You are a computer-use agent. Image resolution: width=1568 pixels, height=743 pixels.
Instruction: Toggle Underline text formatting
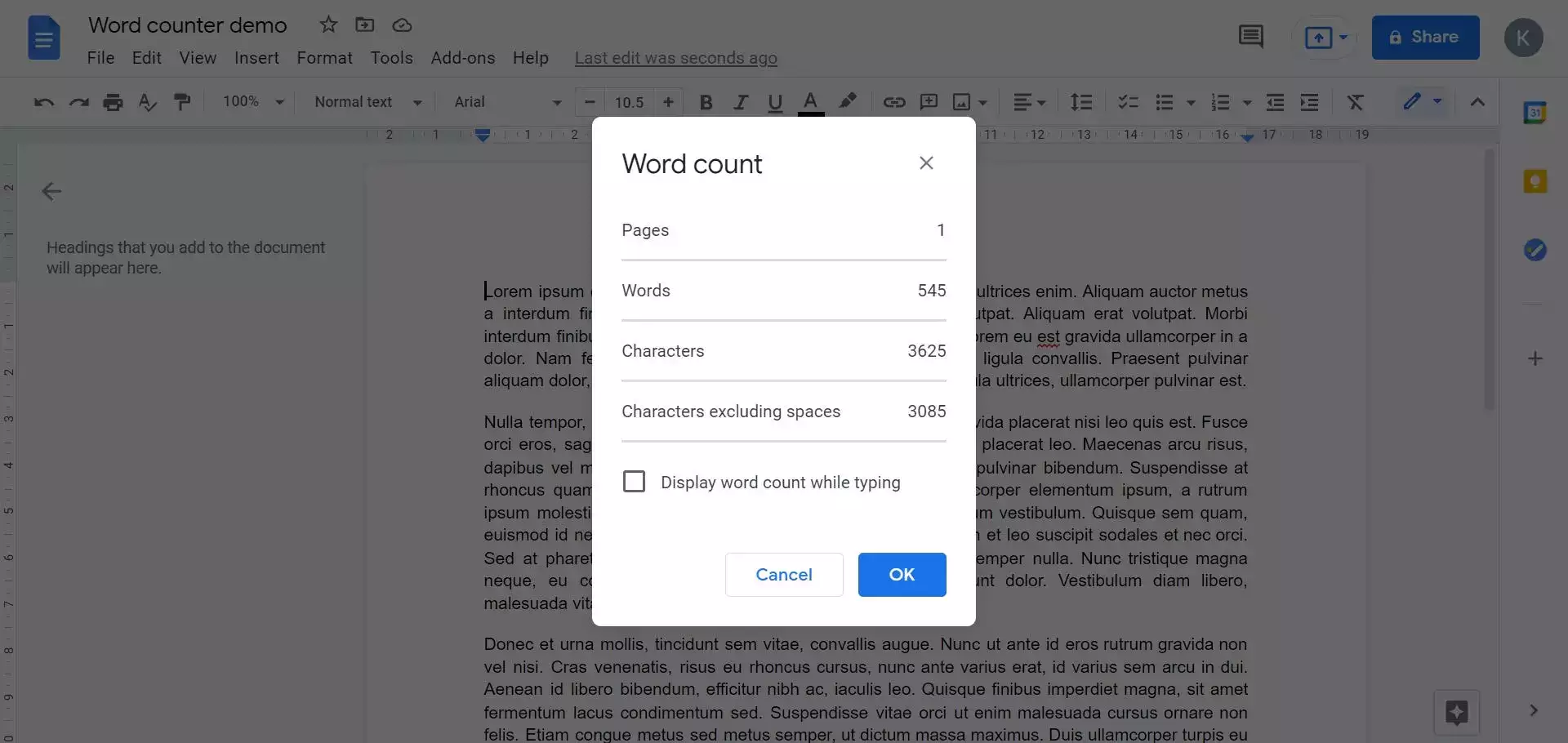(775, 102)
